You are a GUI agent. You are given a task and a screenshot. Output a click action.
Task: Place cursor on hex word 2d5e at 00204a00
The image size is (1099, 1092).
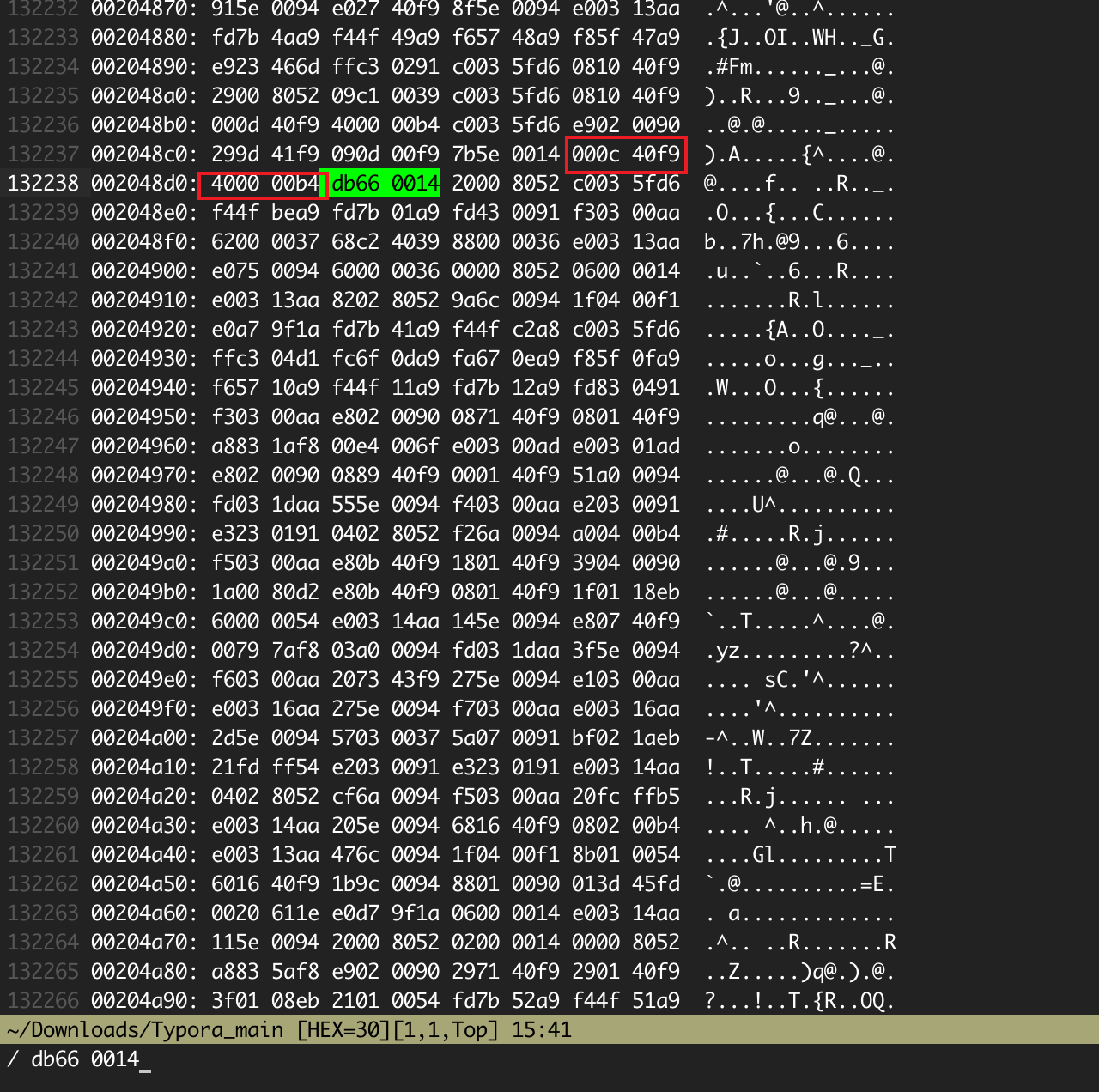point(235,738)
